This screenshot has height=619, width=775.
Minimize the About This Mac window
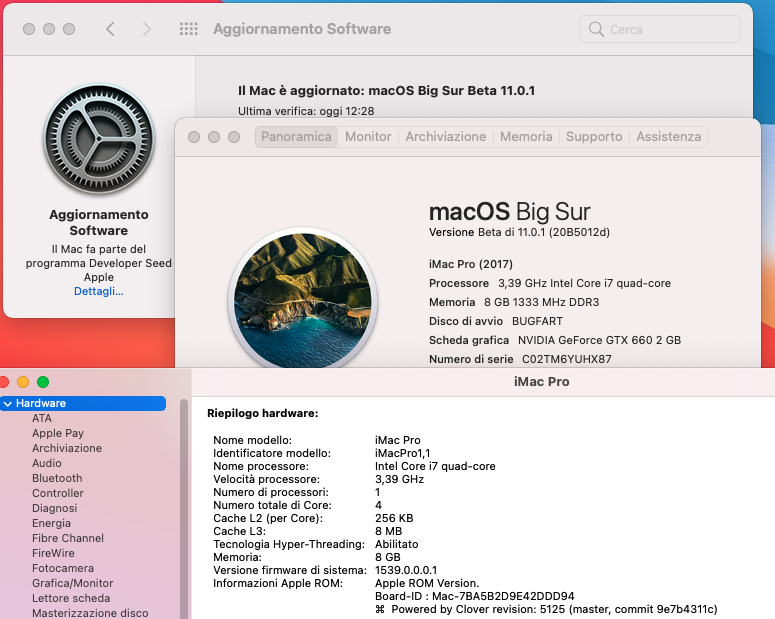(x=214, y=137)
